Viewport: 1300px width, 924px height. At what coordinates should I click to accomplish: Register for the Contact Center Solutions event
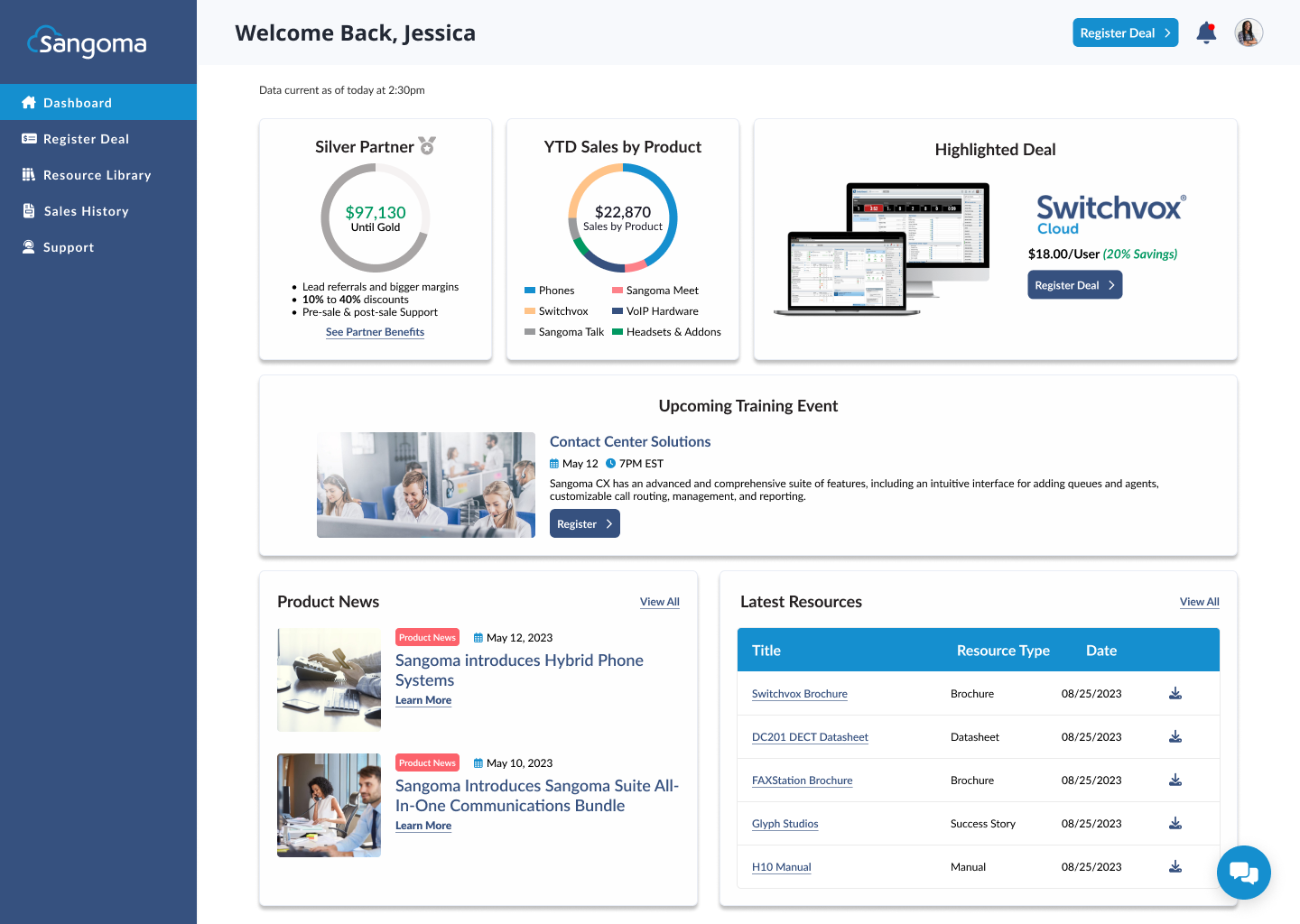(584, 522)
